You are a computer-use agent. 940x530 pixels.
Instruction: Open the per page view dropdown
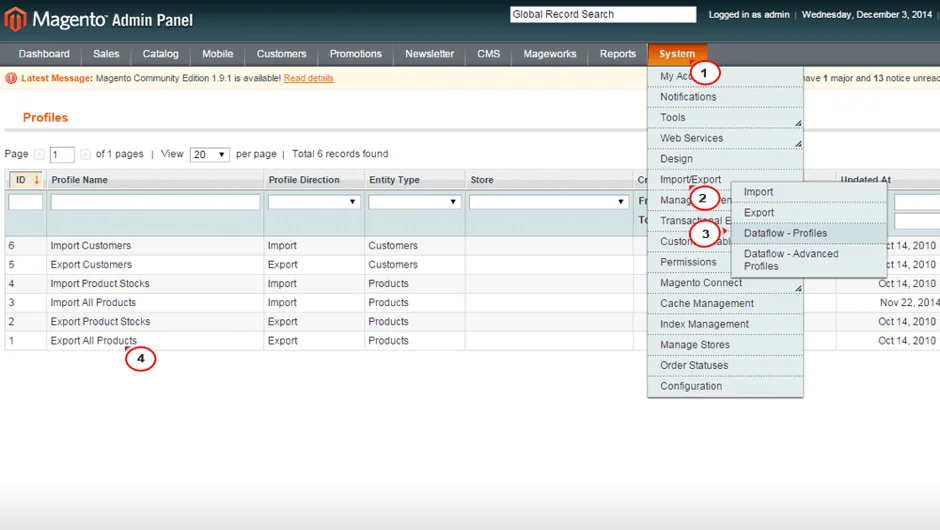tap(209, 155)
